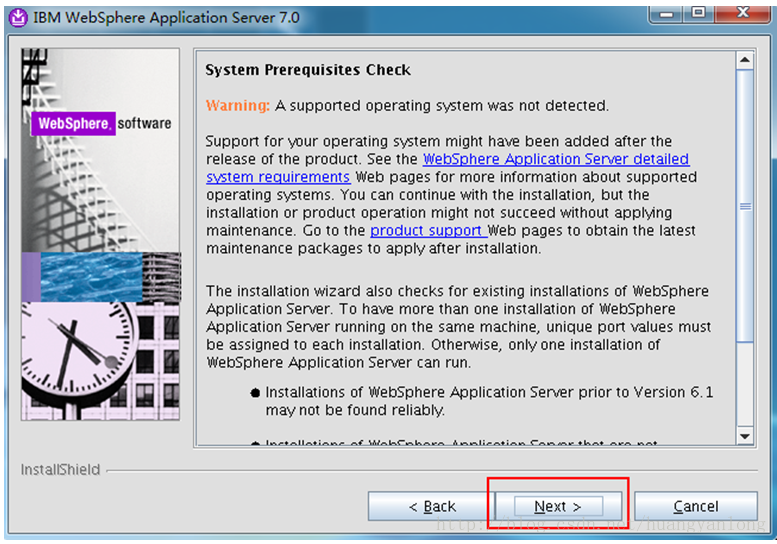777x544 pixels.
Task: Click 'IBM WebSphere Application Server 7.0' title
Action: click(166, 18)
